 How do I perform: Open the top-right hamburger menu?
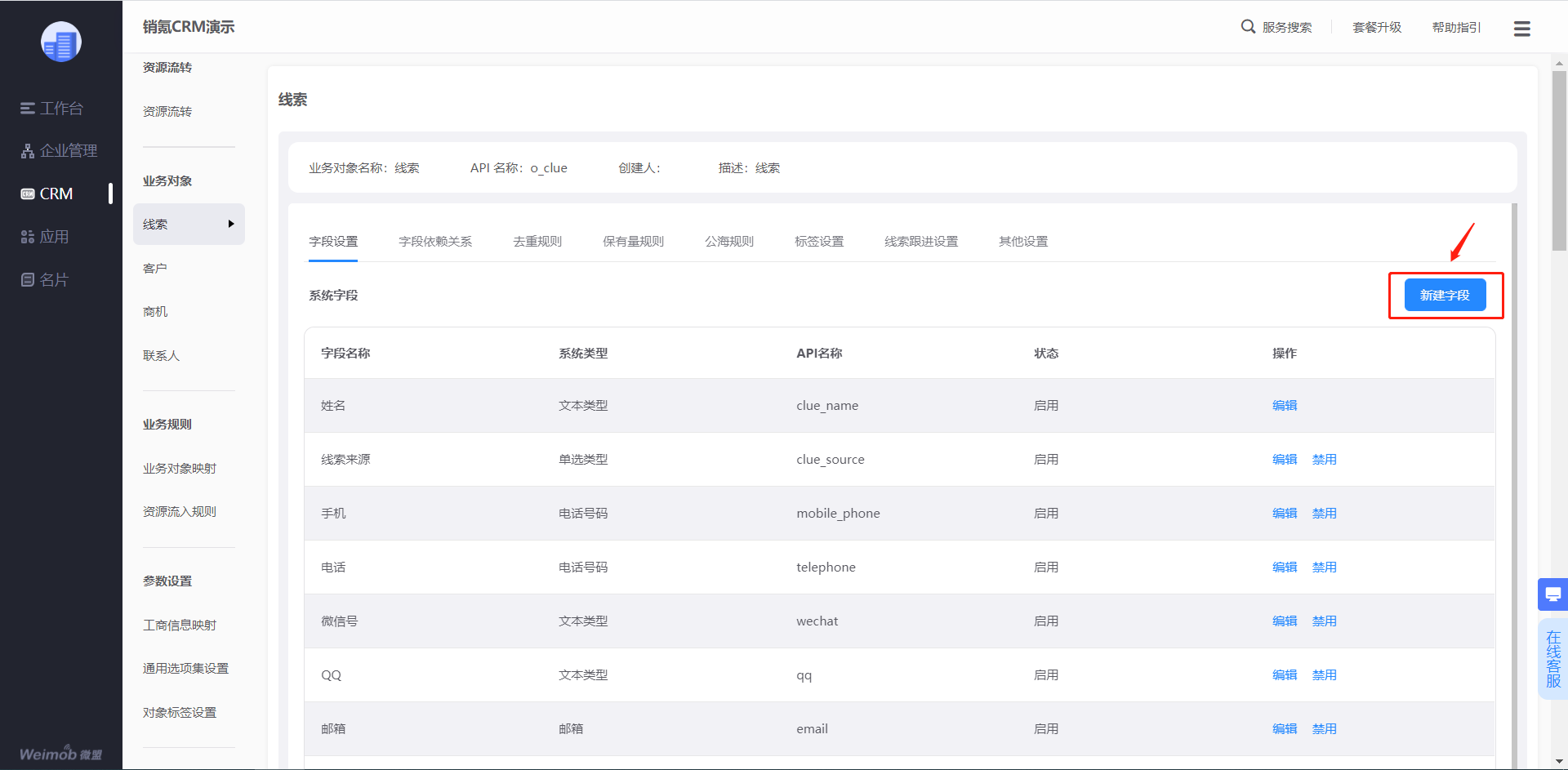tap(1521, 29)
